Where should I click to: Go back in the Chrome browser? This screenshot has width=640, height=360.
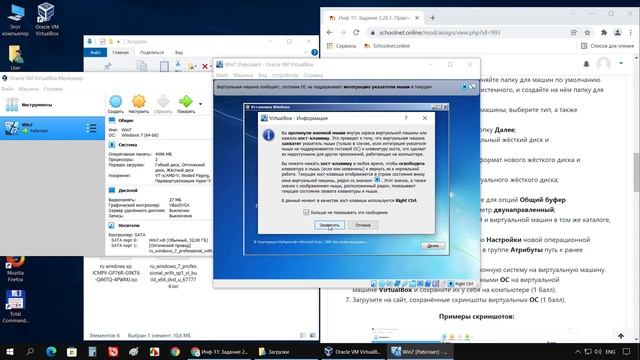(x=330, y=32)
